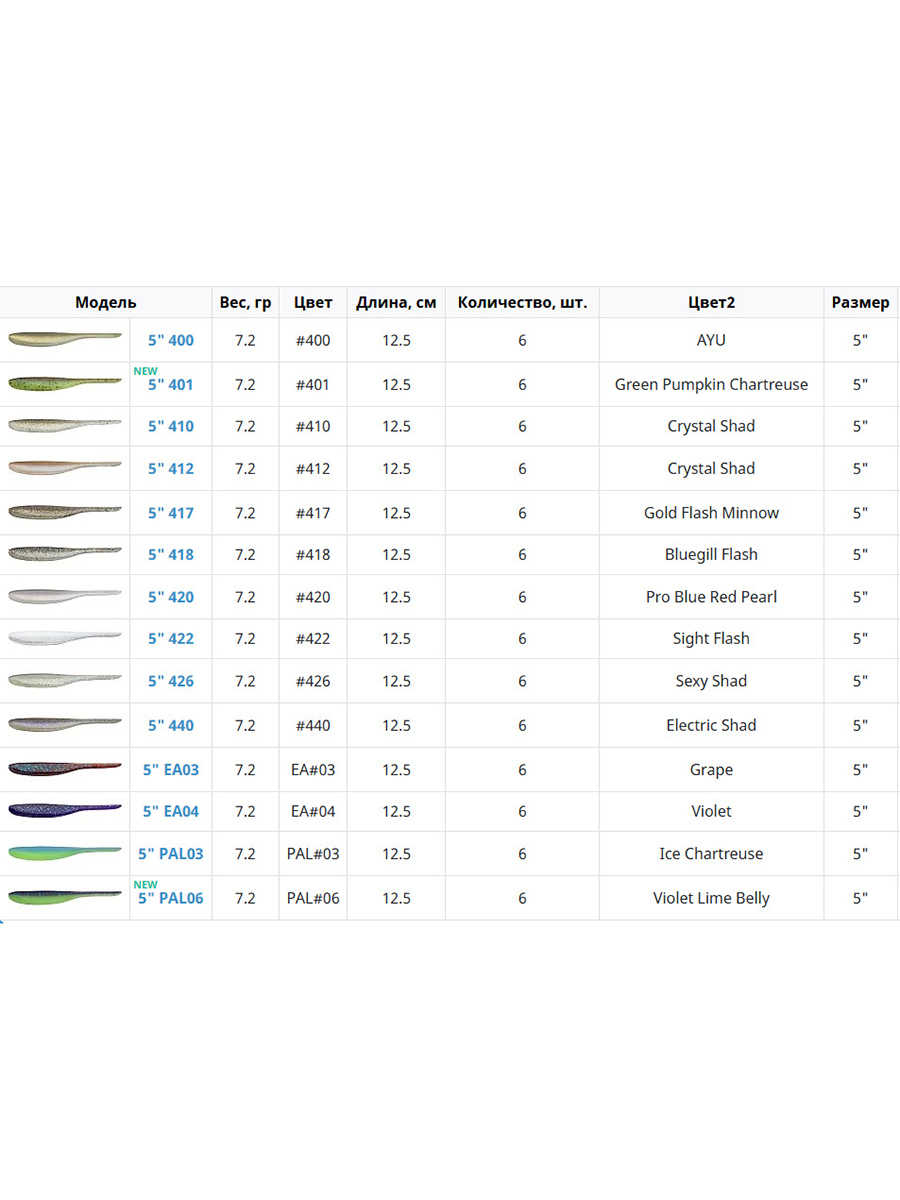This screenshot has width=900, height=1200.
Task: Click the AYU lure thumbnail image
Action: (65, 340)
